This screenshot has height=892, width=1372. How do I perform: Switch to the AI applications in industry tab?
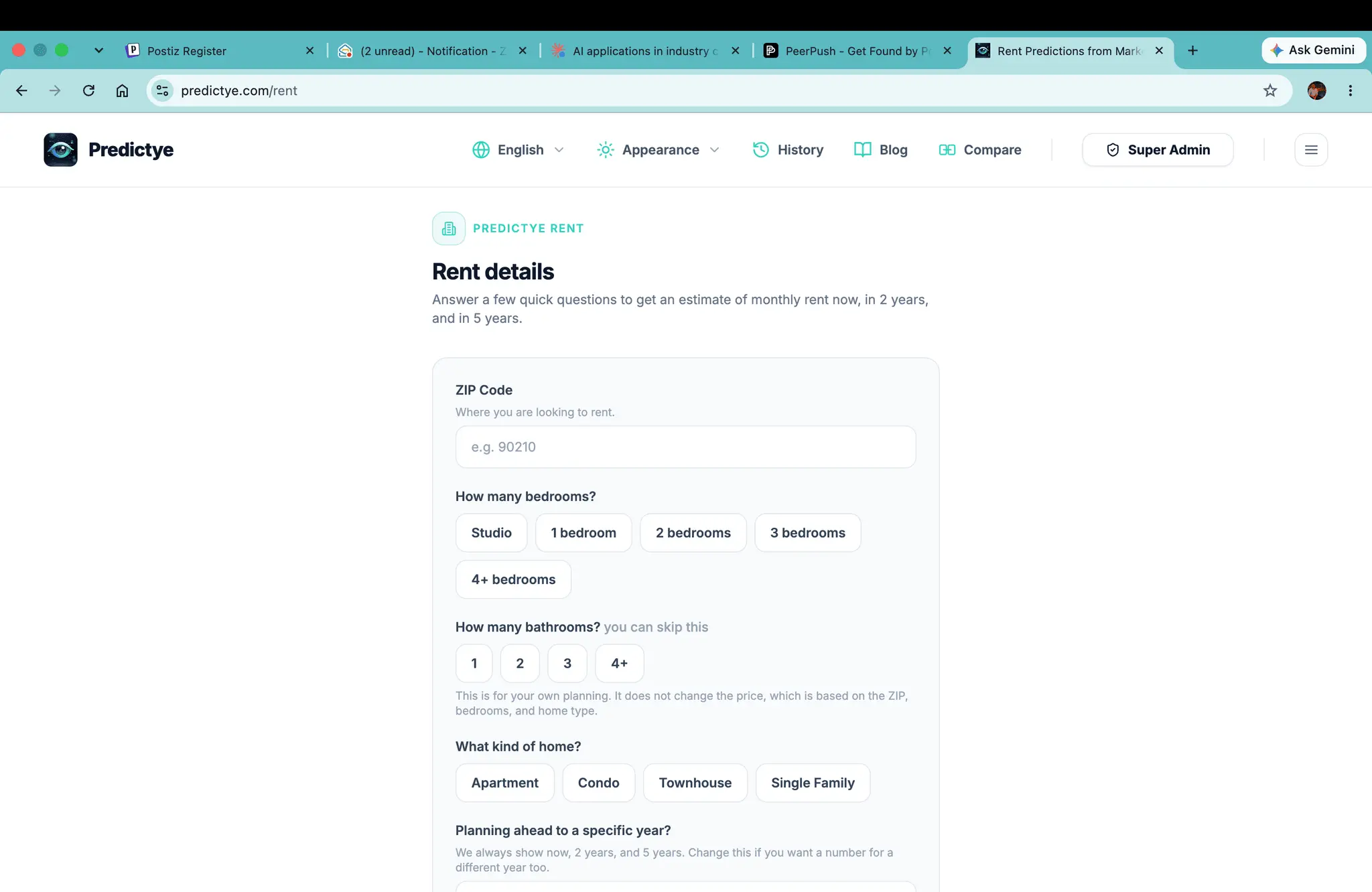(x=646, y=51)
